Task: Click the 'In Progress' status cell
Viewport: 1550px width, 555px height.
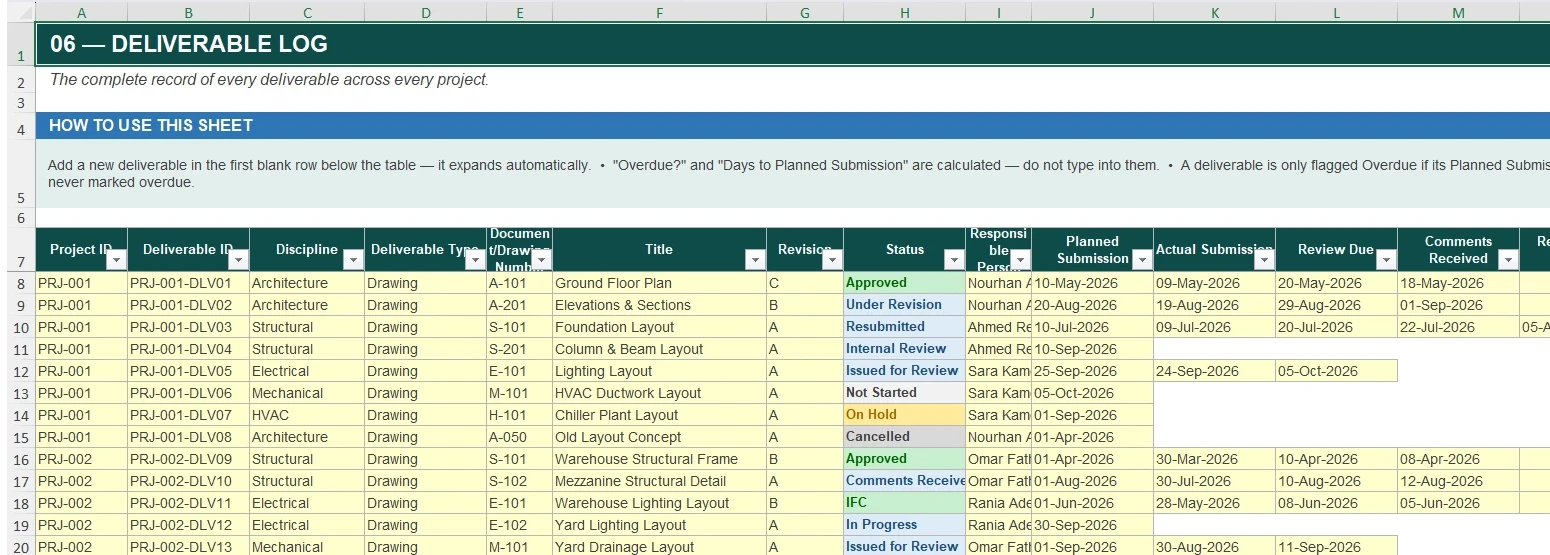Action: coord(905,525)
